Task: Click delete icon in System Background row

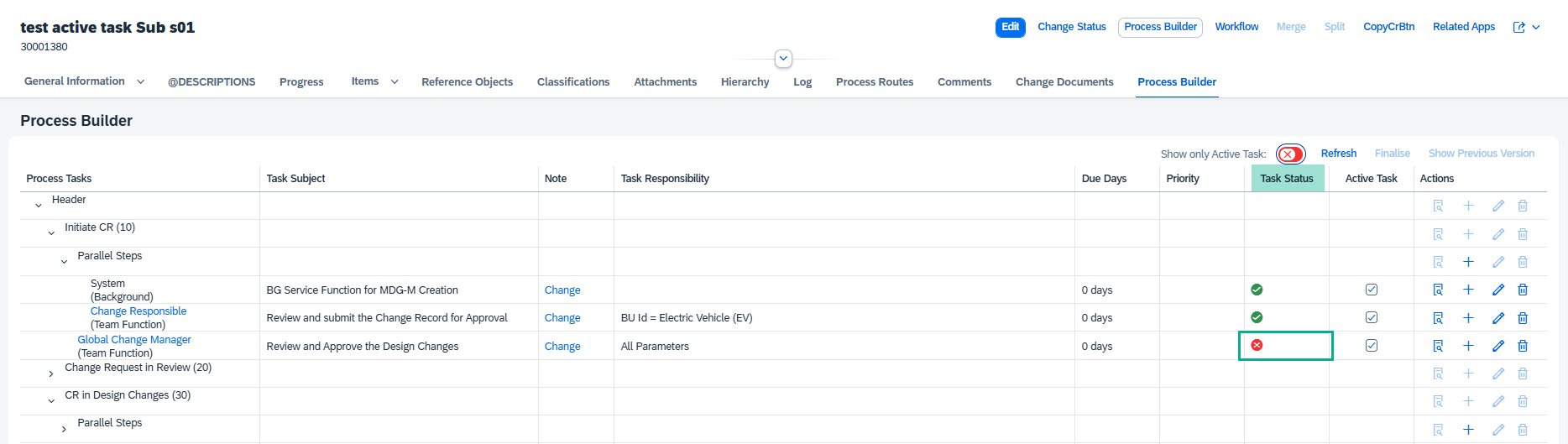Action: 1523,290
